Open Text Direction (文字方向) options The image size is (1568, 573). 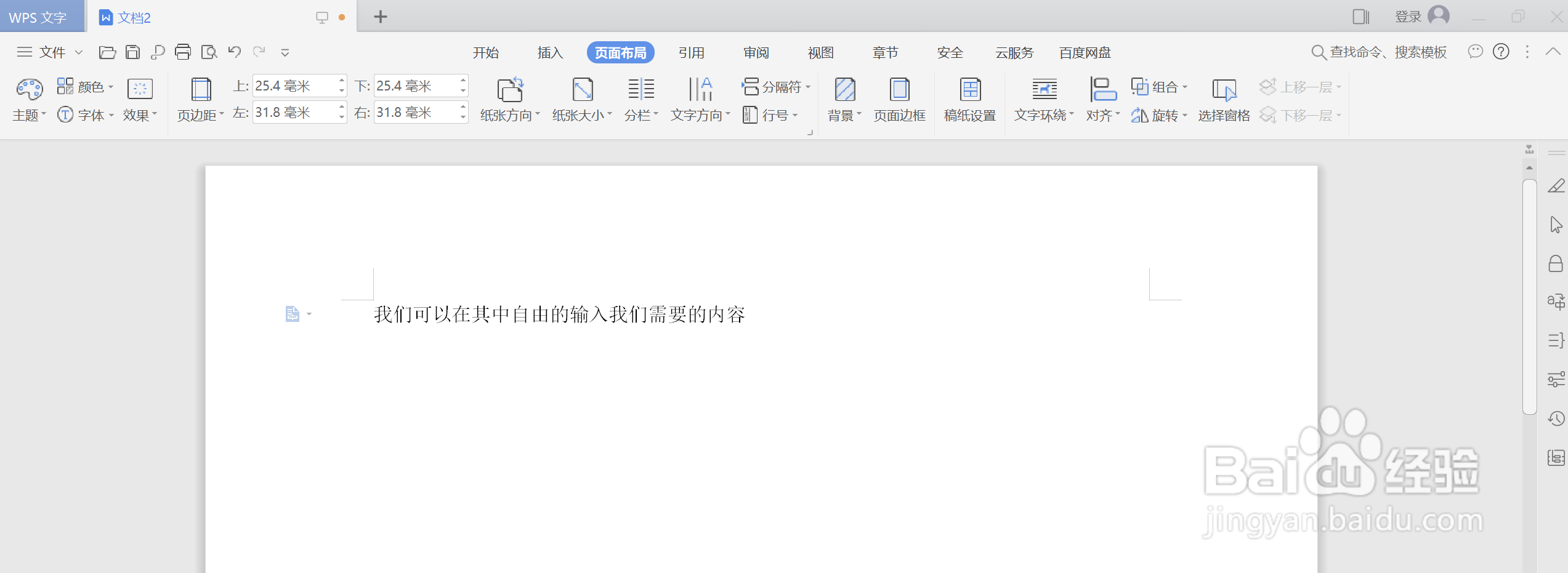coord(700,100)
